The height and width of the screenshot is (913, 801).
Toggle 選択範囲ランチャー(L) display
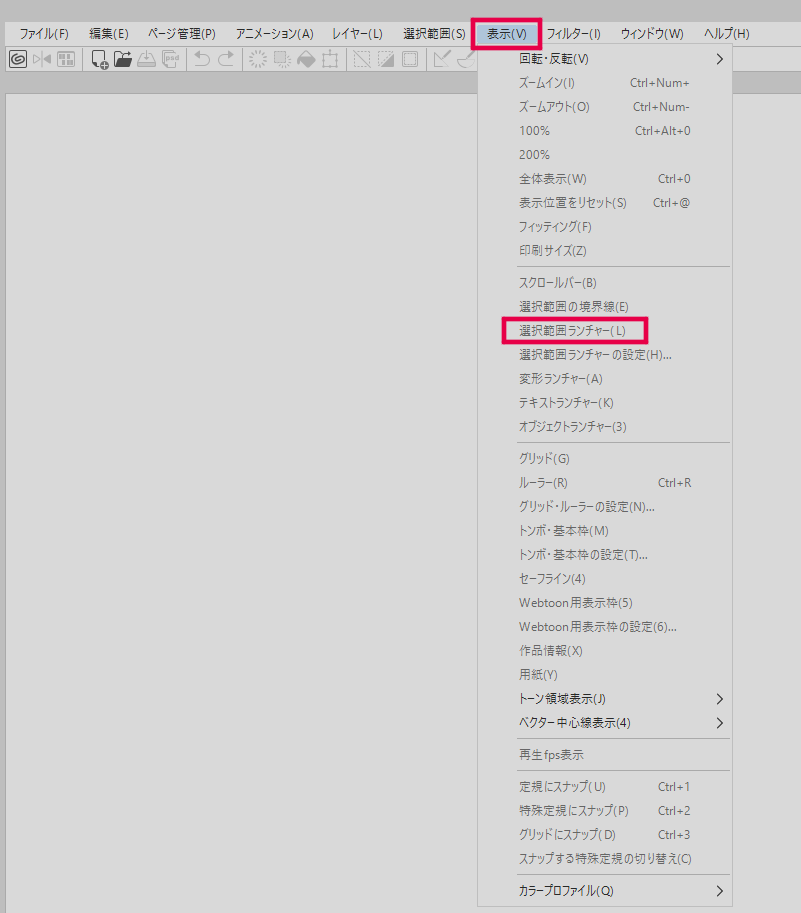[605, 331]
